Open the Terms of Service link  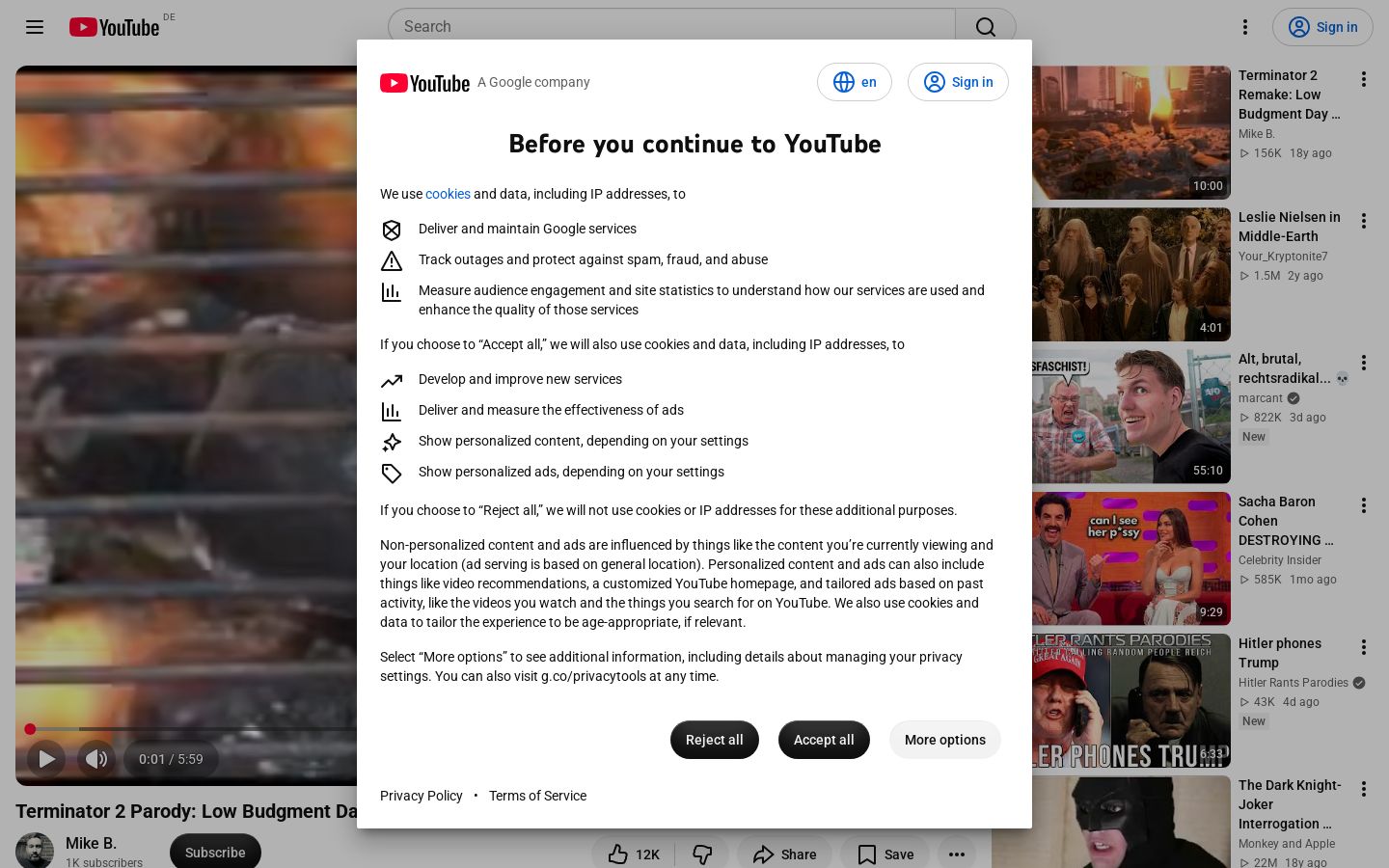pyautogui.click(x=537, y=796)
